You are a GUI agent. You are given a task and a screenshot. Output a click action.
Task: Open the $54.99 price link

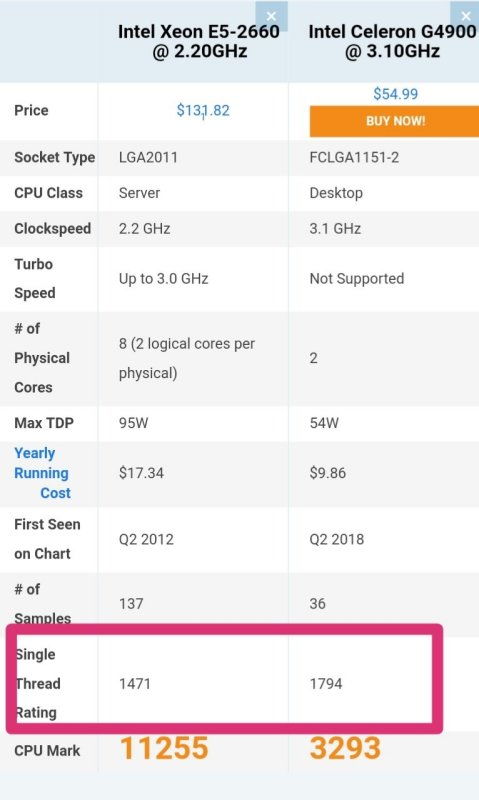tap(395, 94)
